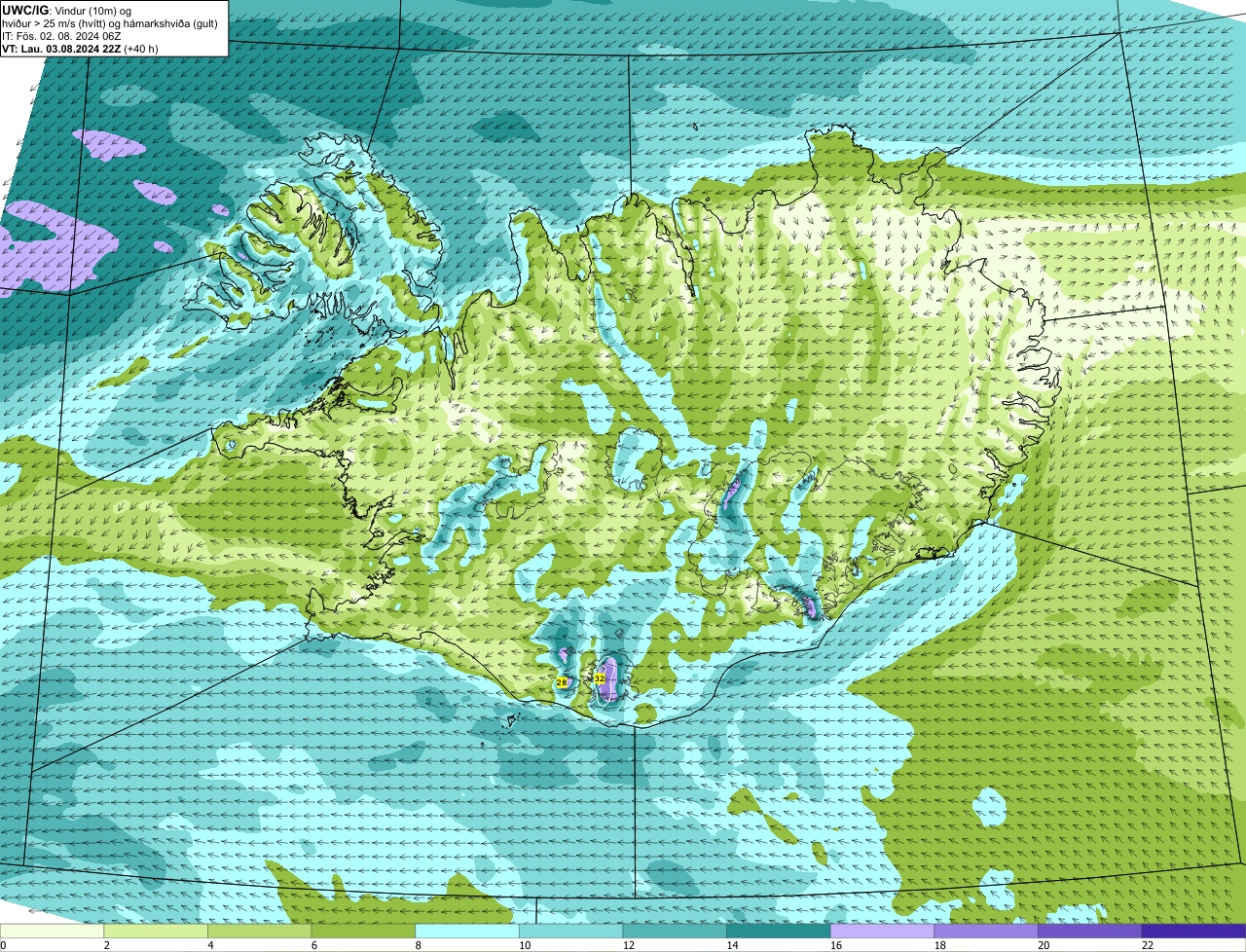Pick the 4–6 m/s green legend swatch

[x=260, y=931]
